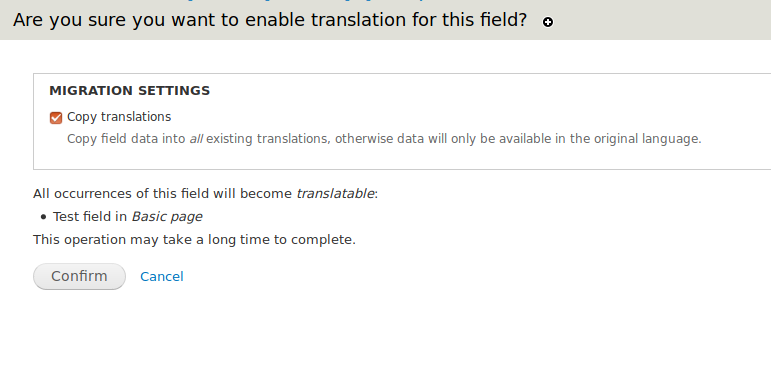Click the italic Basic page text
This screenshot has height=379, width=771.
[167, 217]
